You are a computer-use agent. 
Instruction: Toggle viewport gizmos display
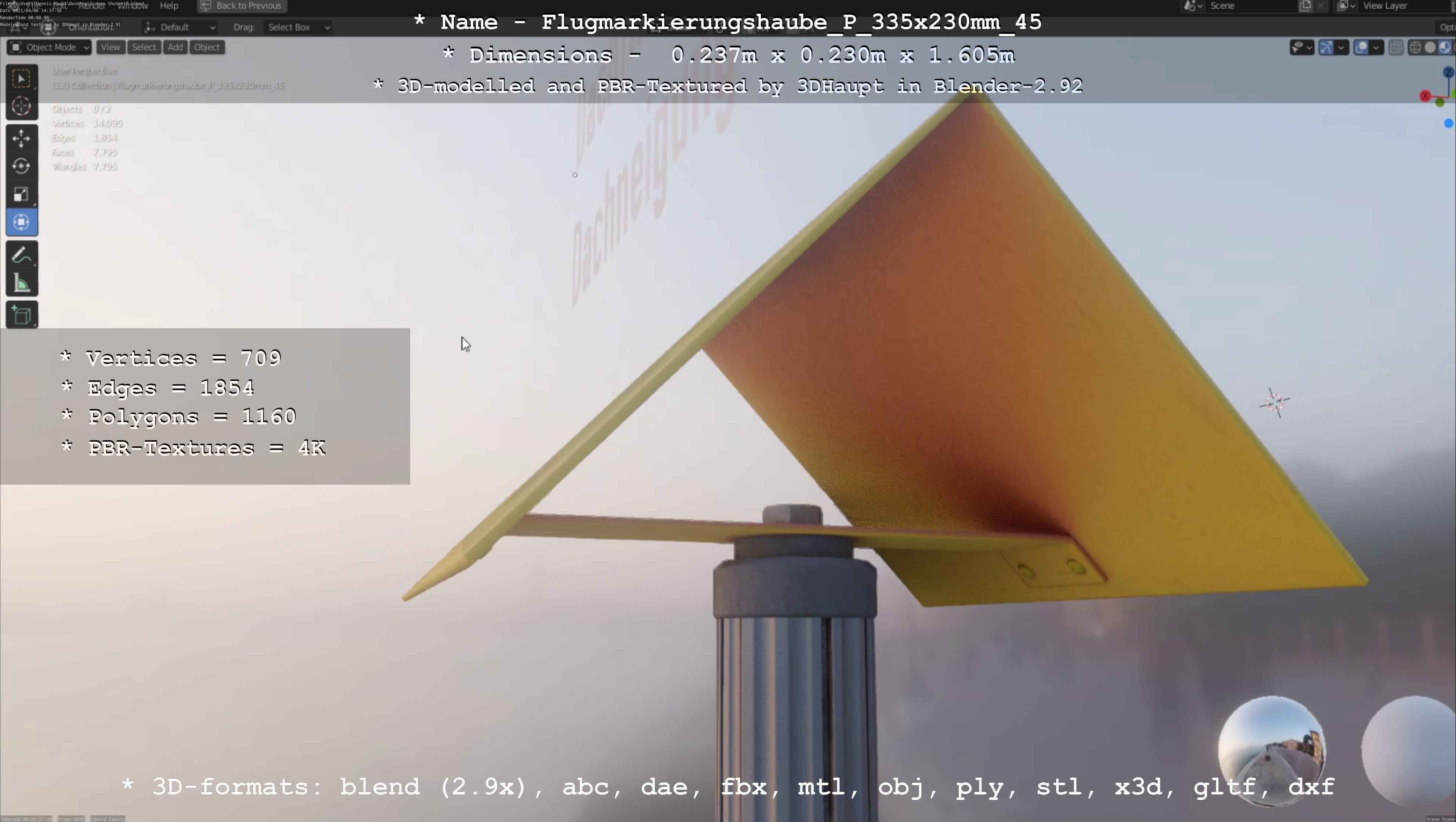click(x=1326, y=47)
